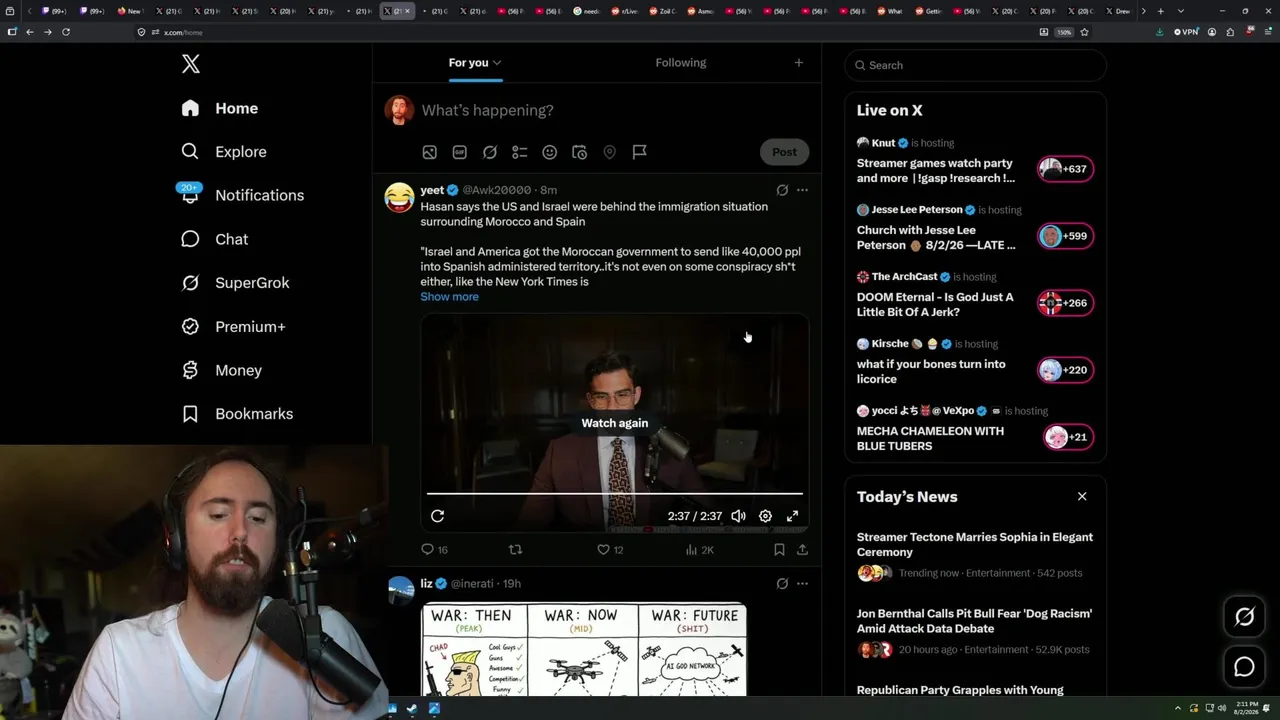
Task: Replay the video with the replay icon
Action: click(437, 516)
